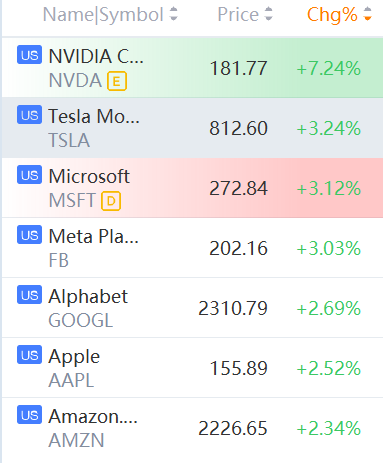Click the orange D badge next to MSFT

tap(111, 201)
